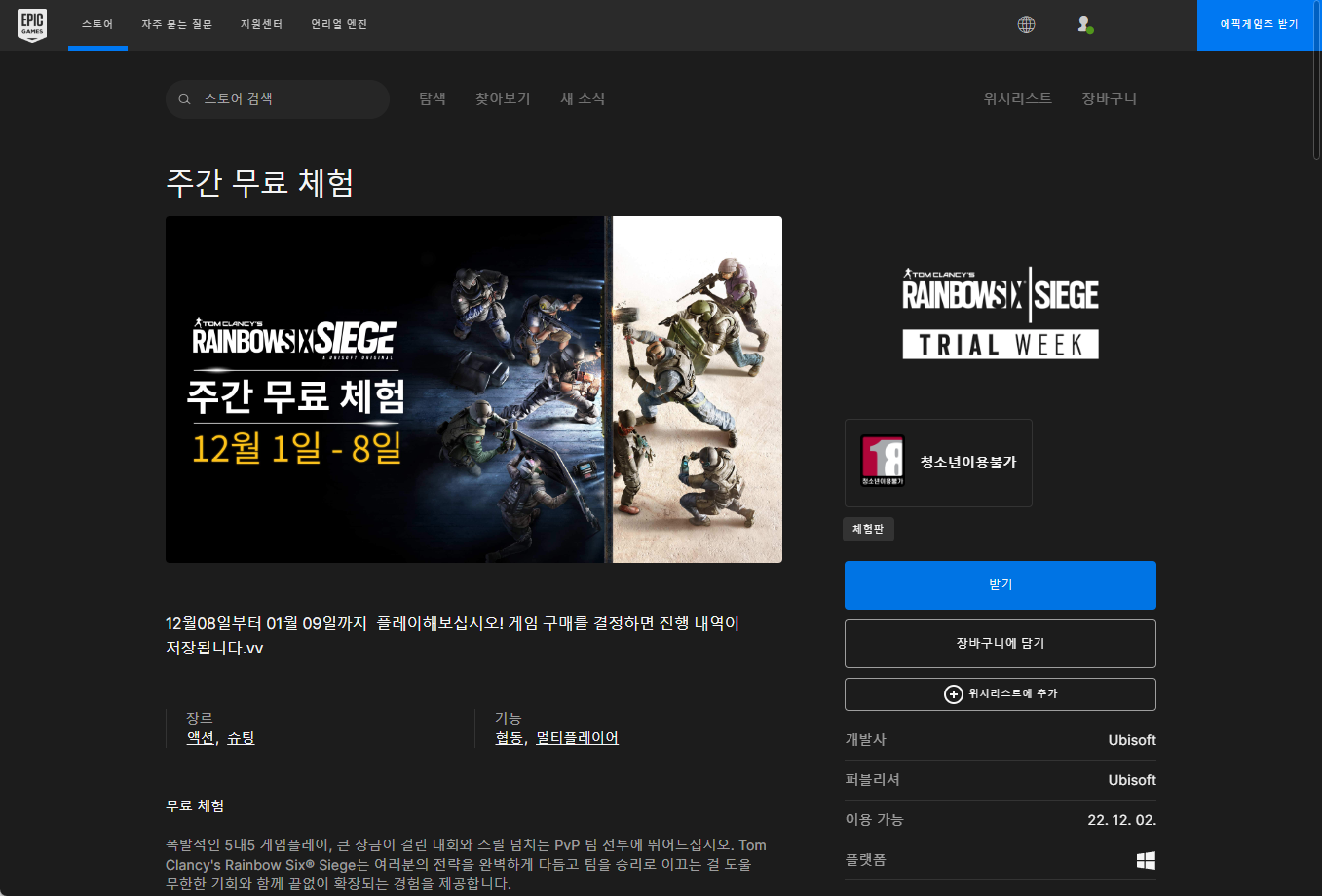The width and height of the screenshot is (1322, 896).
Task: Click the 에픽게임즈 받기 button
Action: pos(1259,24)
